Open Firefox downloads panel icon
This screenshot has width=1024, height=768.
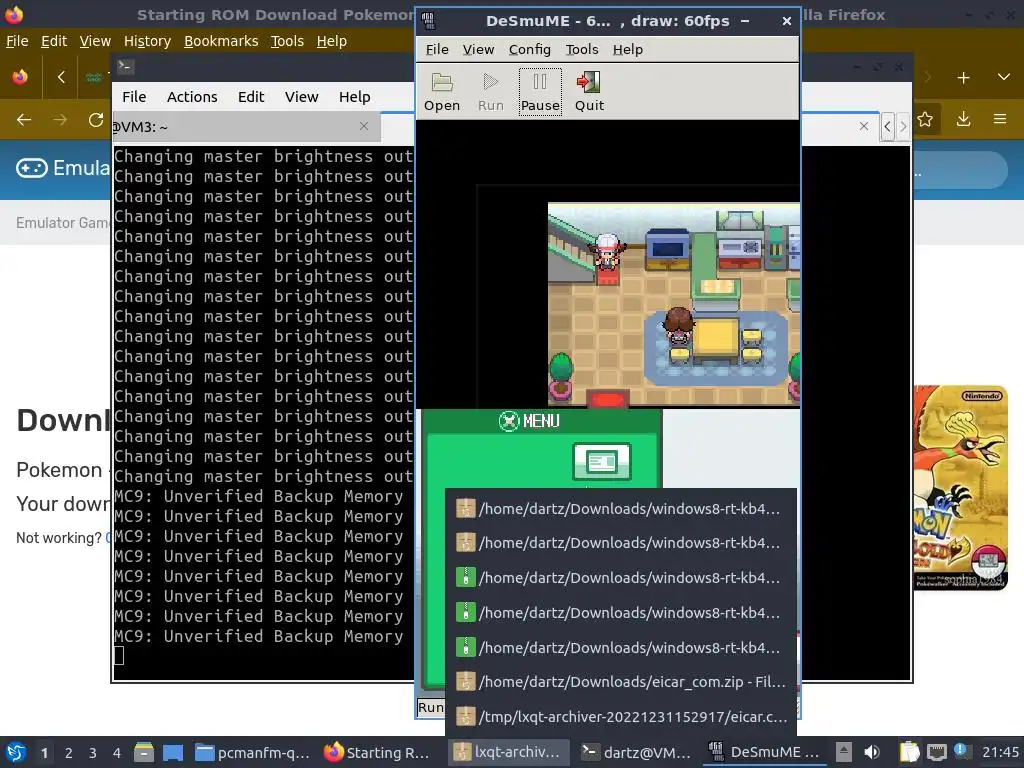tap(963, 120)
